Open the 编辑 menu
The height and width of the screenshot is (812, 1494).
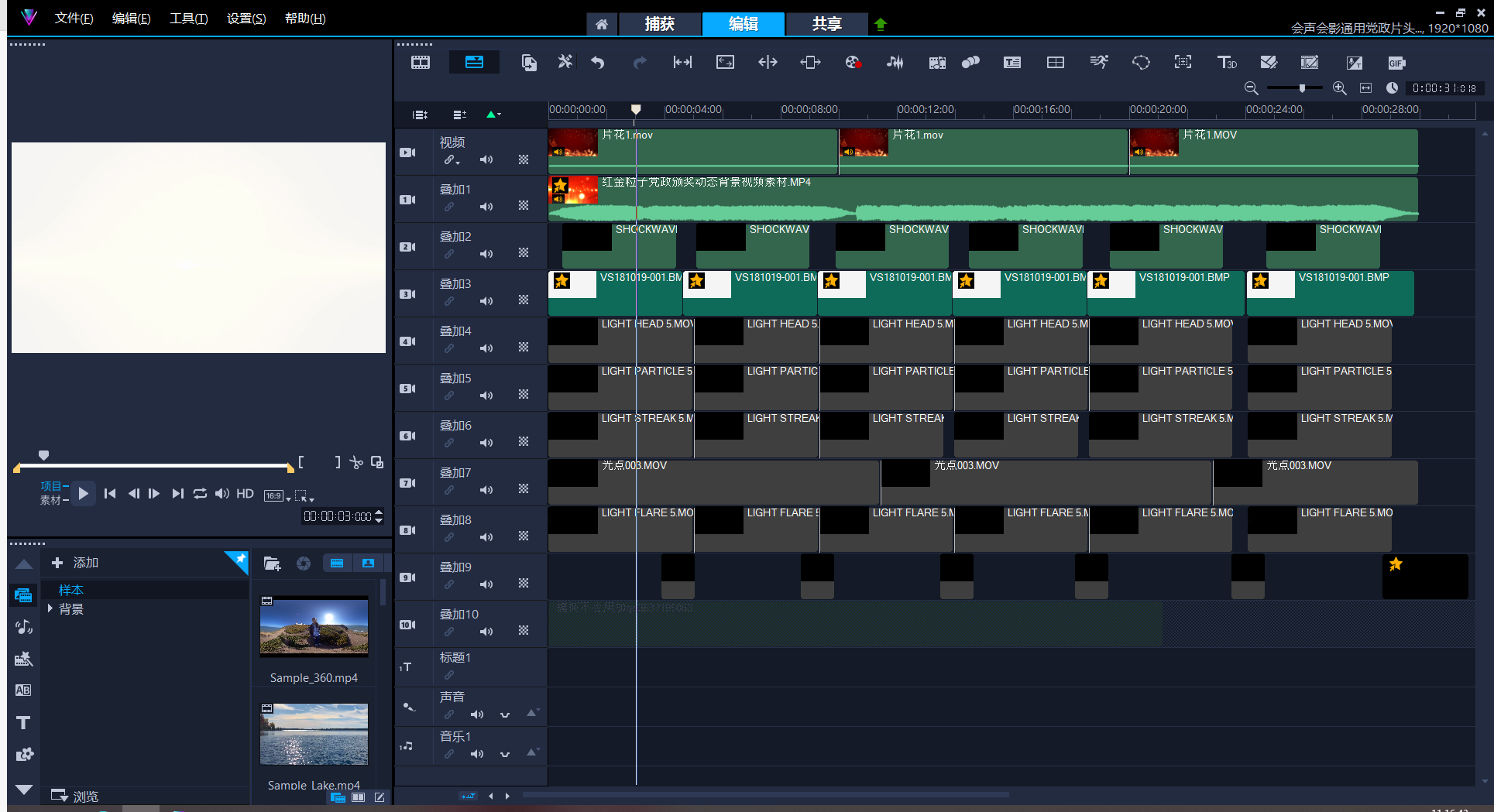pos(132,19)
